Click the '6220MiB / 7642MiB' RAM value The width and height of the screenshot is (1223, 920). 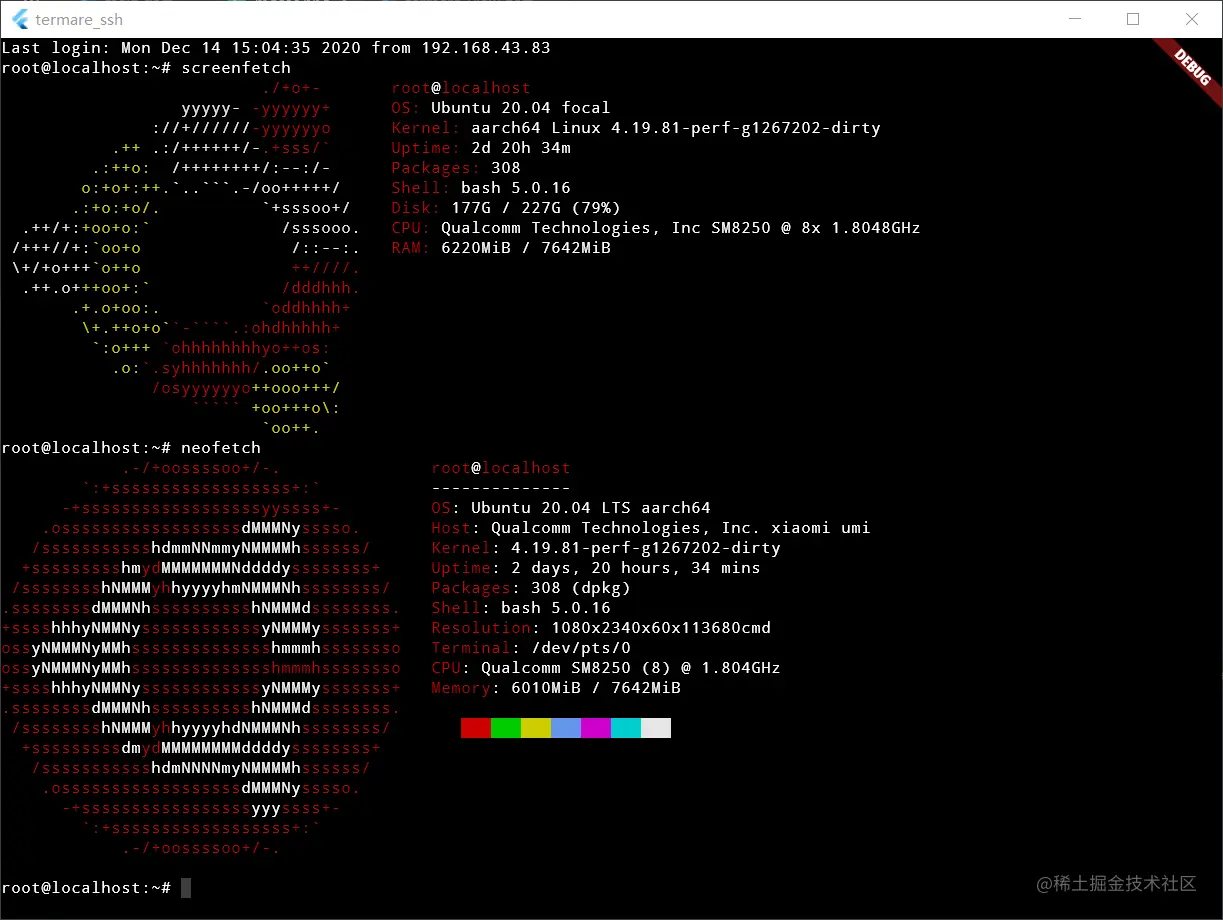pos(526,248)
